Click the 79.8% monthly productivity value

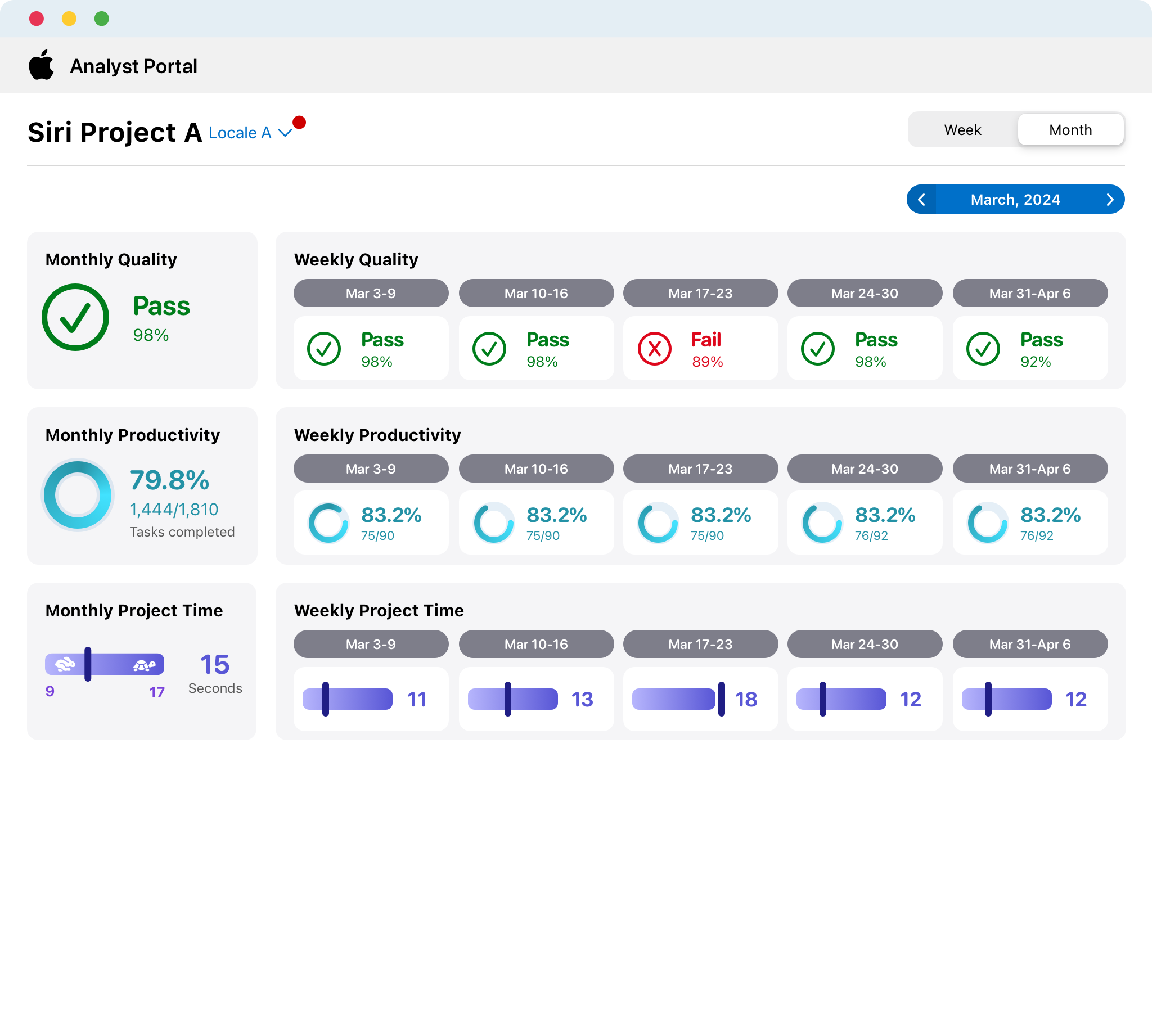coord(170,480)
